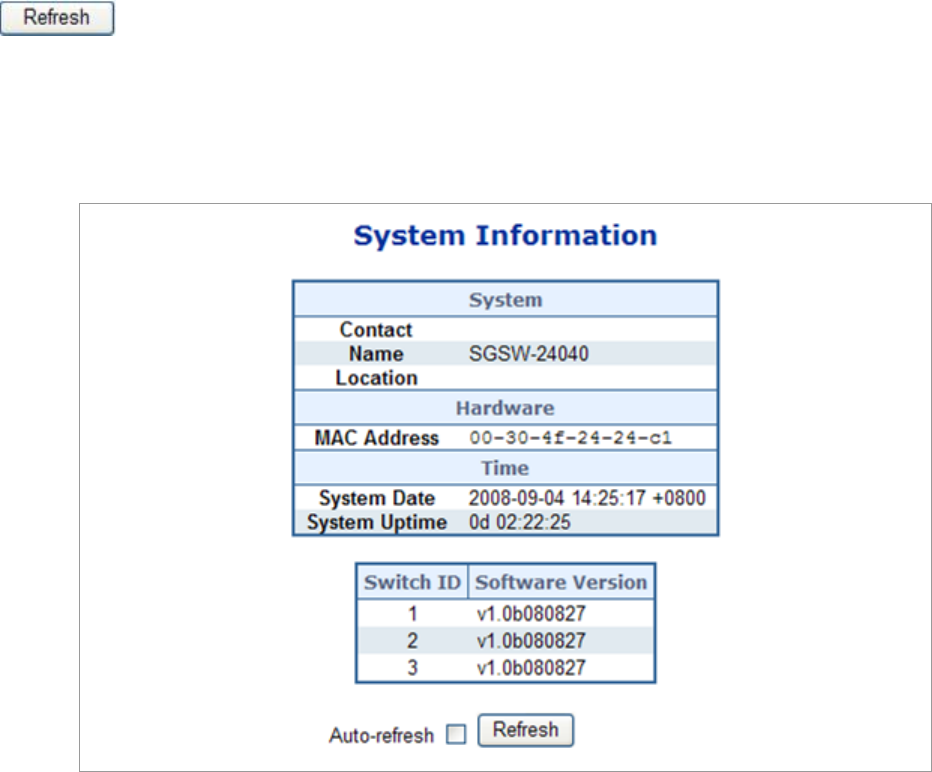Select Switch ID 1 cell
932x772 pixels.
(413, 613)
